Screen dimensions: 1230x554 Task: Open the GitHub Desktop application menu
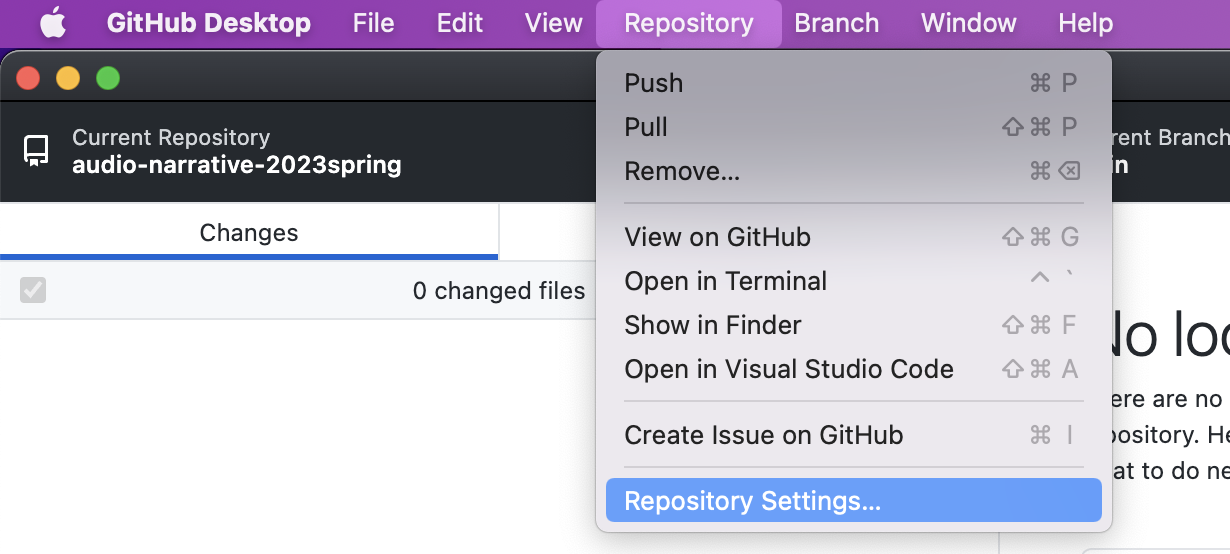point(208,23)
